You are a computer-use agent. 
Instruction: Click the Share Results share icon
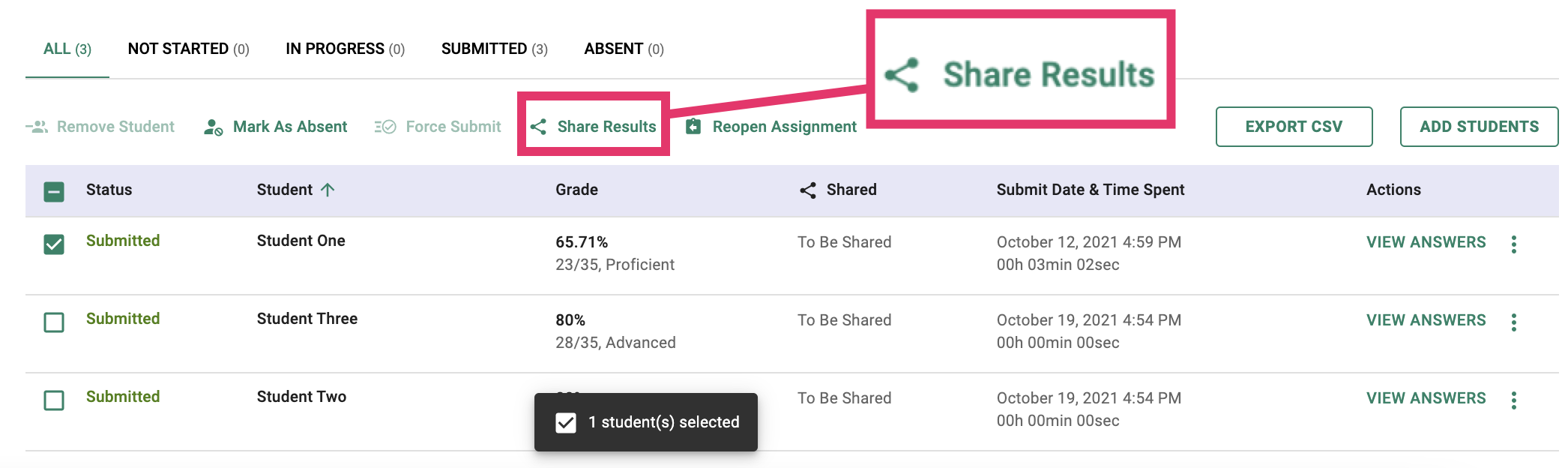tap(538, 127)
